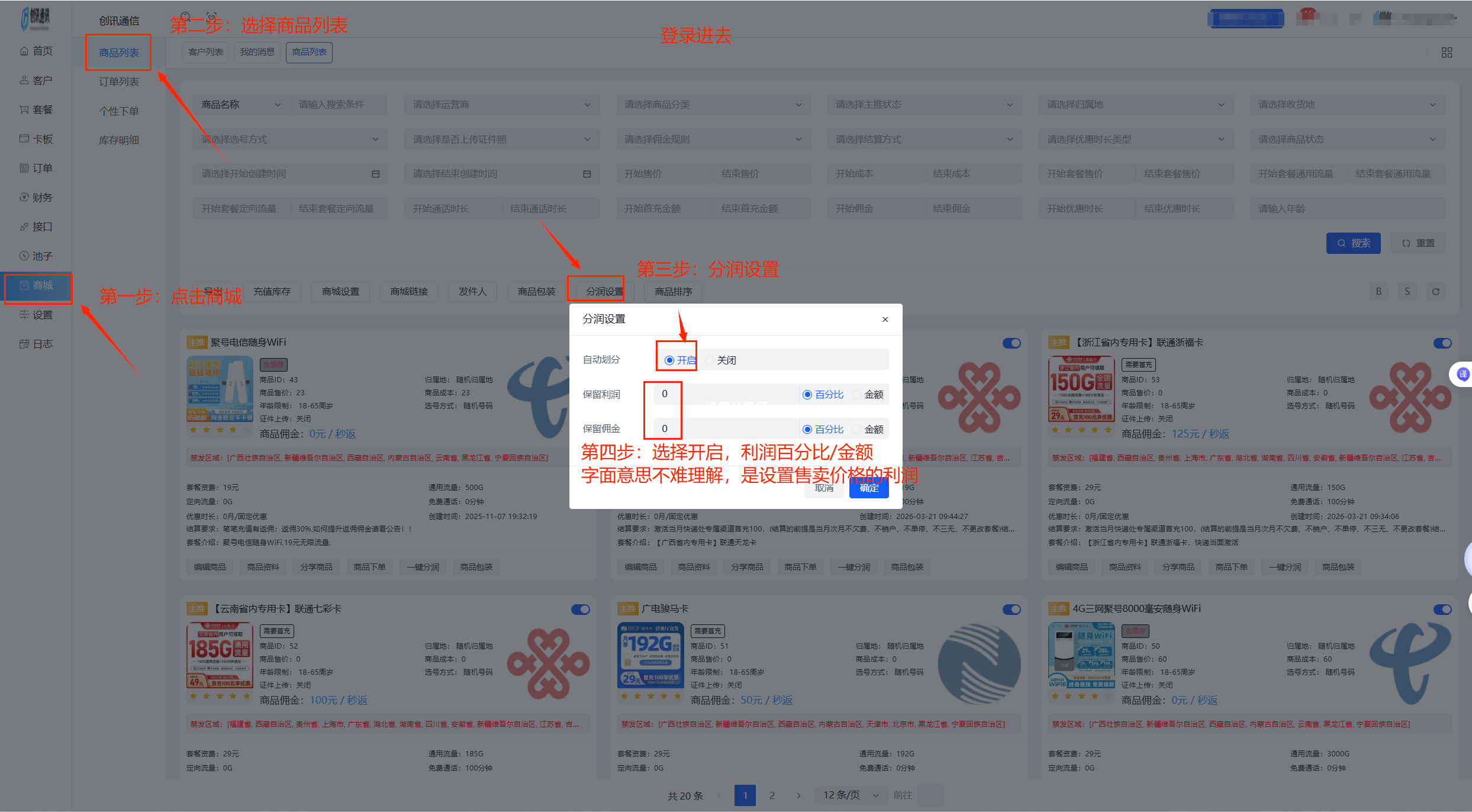This screenshot has width=1472, height=812.
Task: Open the calendar icon in 请选择开始创建时间
Action: tap(375, 173)
